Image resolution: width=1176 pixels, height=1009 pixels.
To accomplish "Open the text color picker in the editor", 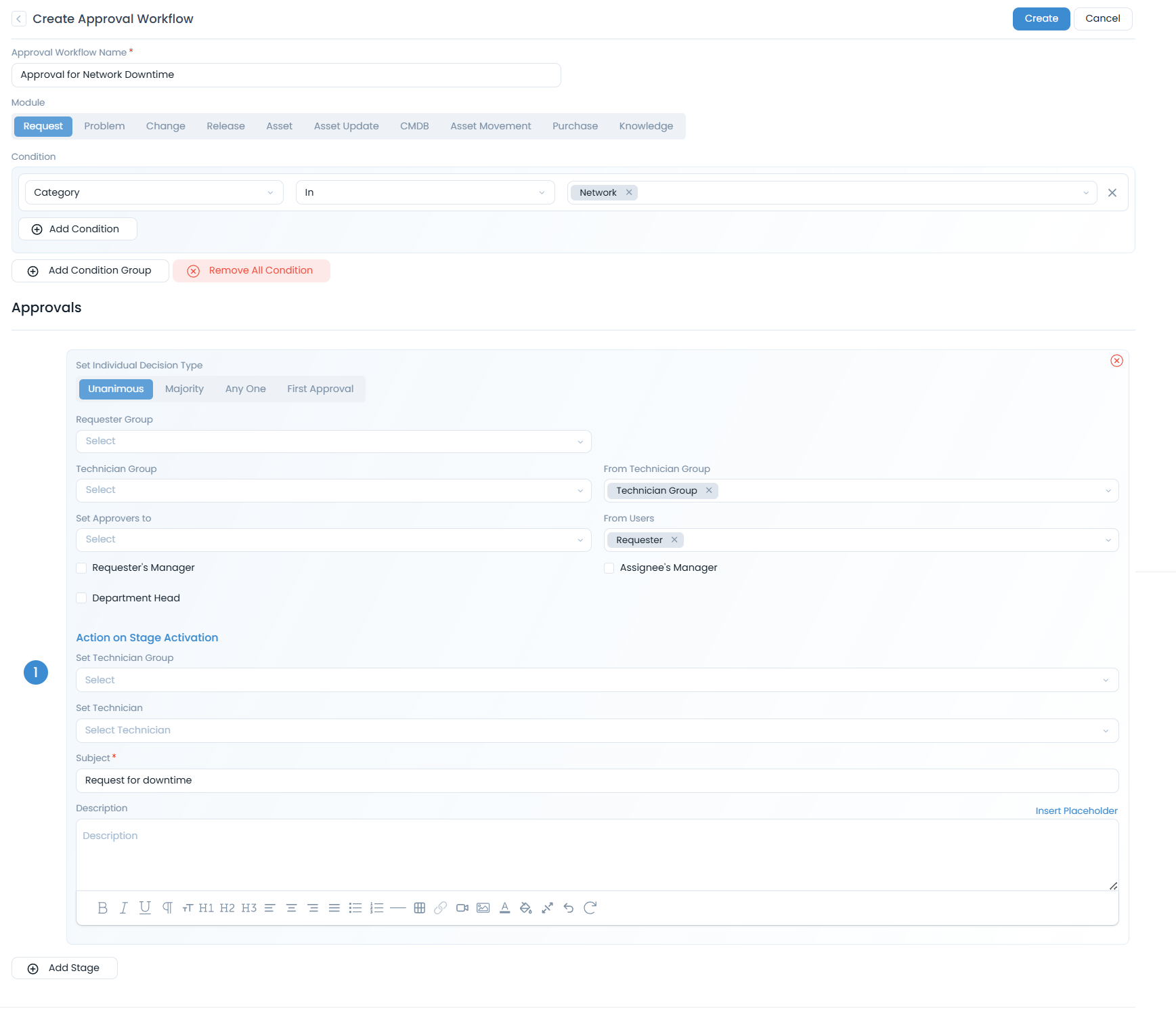I will click(505, 907).
